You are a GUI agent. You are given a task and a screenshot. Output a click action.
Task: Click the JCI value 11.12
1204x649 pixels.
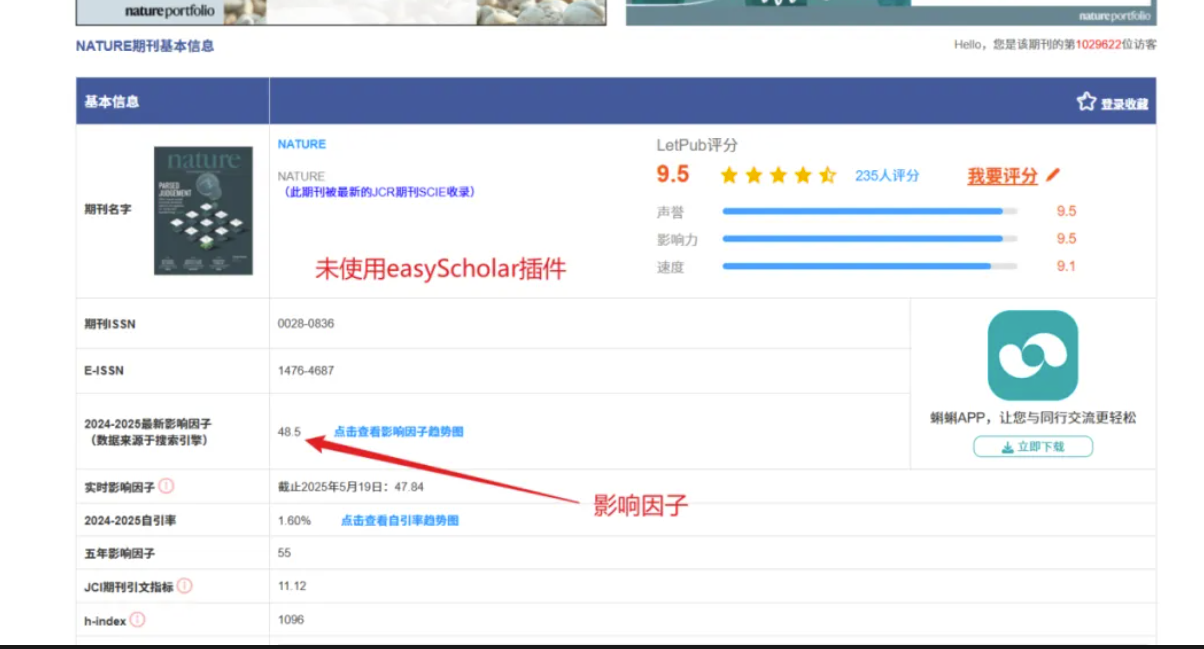pyautogui.click(x=292, y=586)
